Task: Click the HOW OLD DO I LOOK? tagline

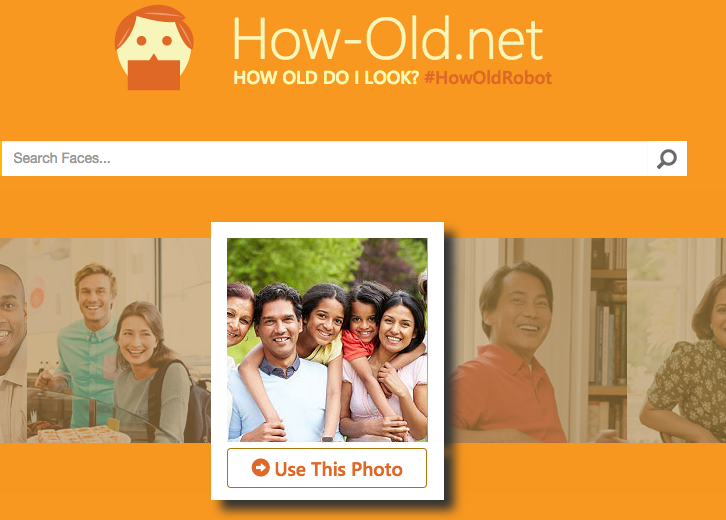Action: (x=326, y=78)
